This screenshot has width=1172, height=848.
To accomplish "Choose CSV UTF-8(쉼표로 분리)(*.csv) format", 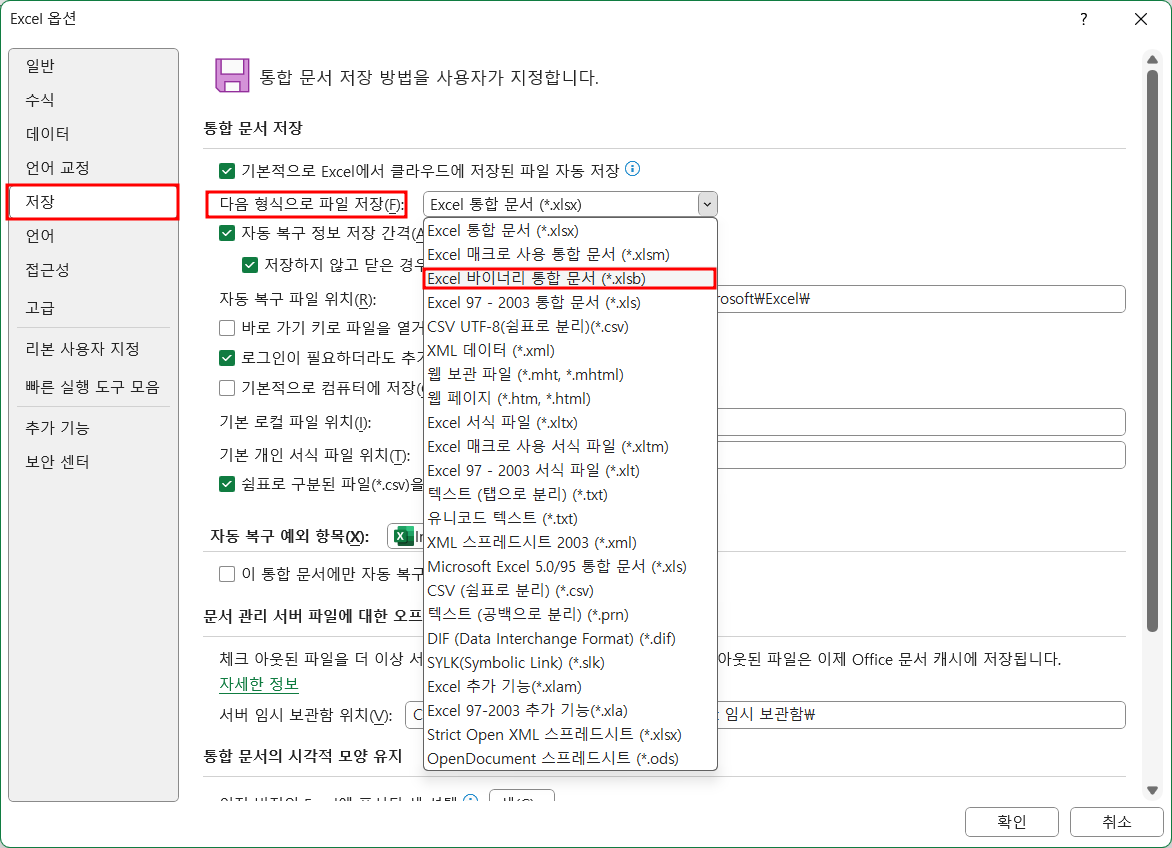I will (570, 326).
